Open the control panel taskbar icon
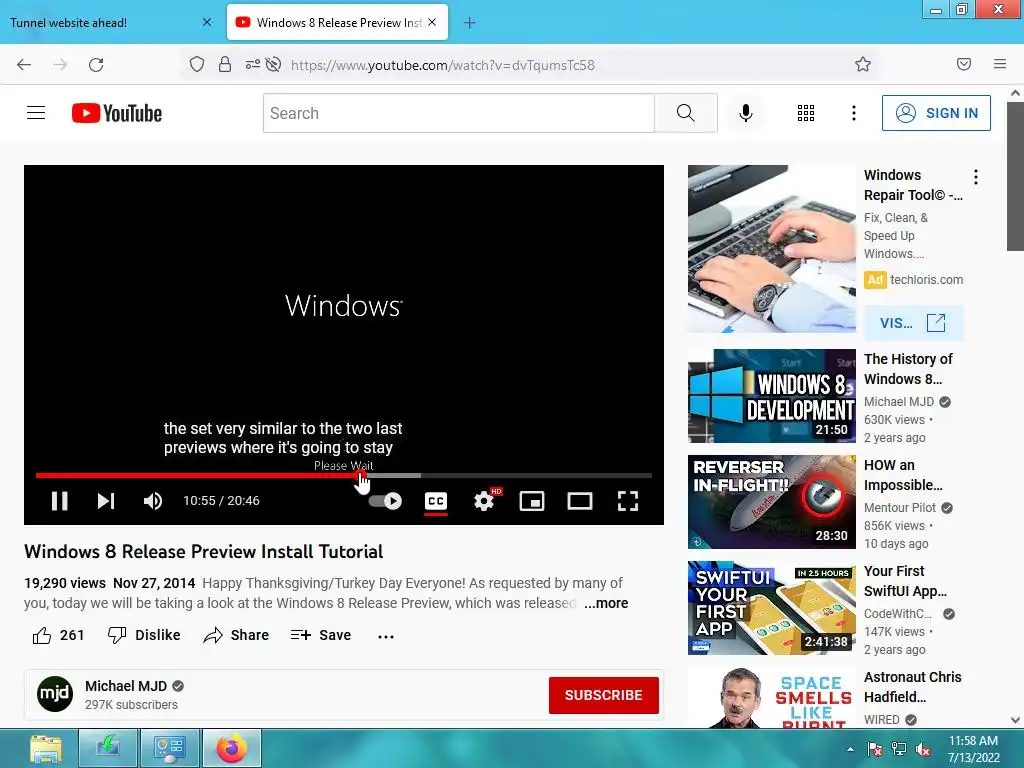1024x768 pixels. [169, 748]
